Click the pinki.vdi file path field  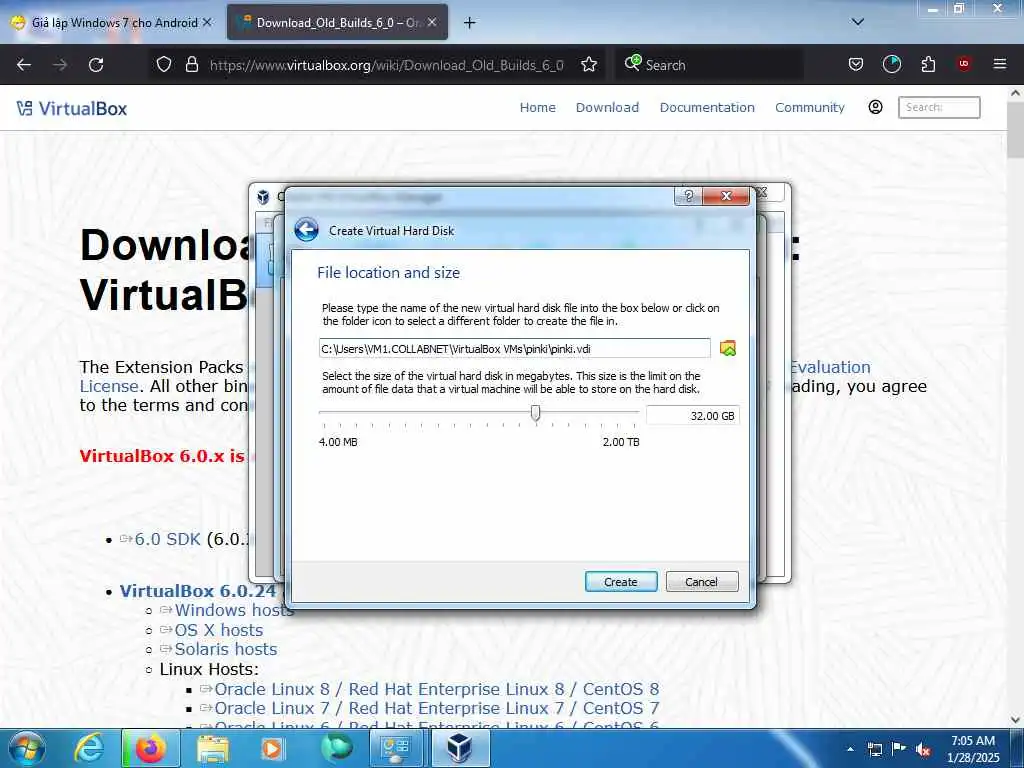point(515,348)
